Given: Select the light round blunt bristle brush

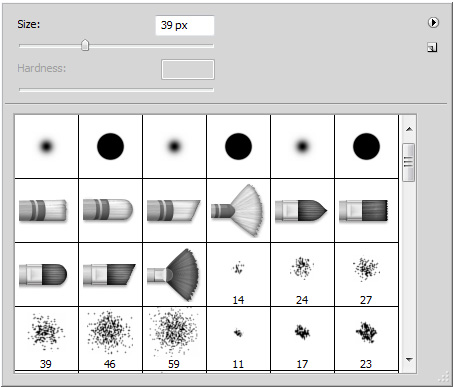Looking at the screenshot, I should pyautogui.click(x=110, y=211).
